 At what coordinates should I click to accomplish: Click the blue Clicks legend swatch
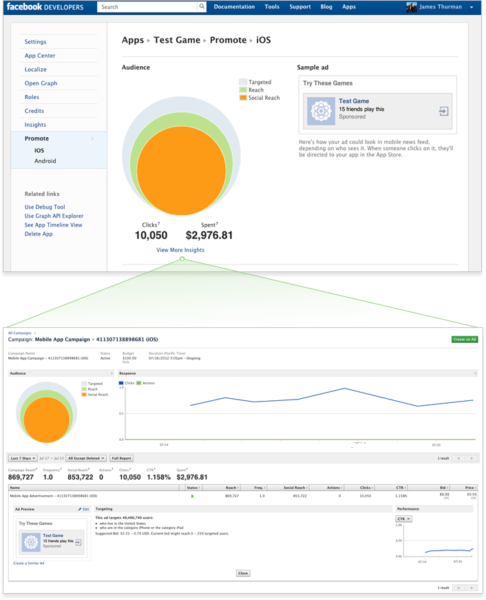pyautogui.click(x=121, y=383)
